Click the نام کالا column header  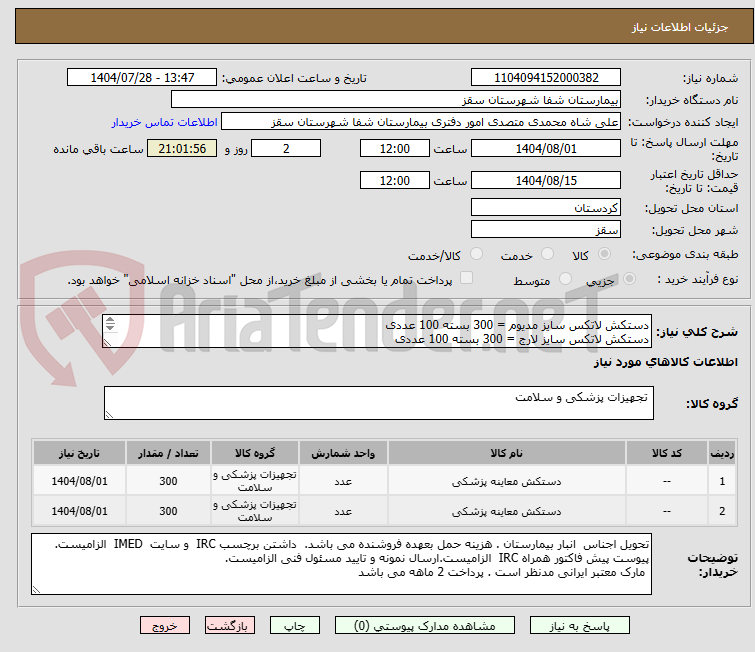pyautogui.click(x=507, y=453)
